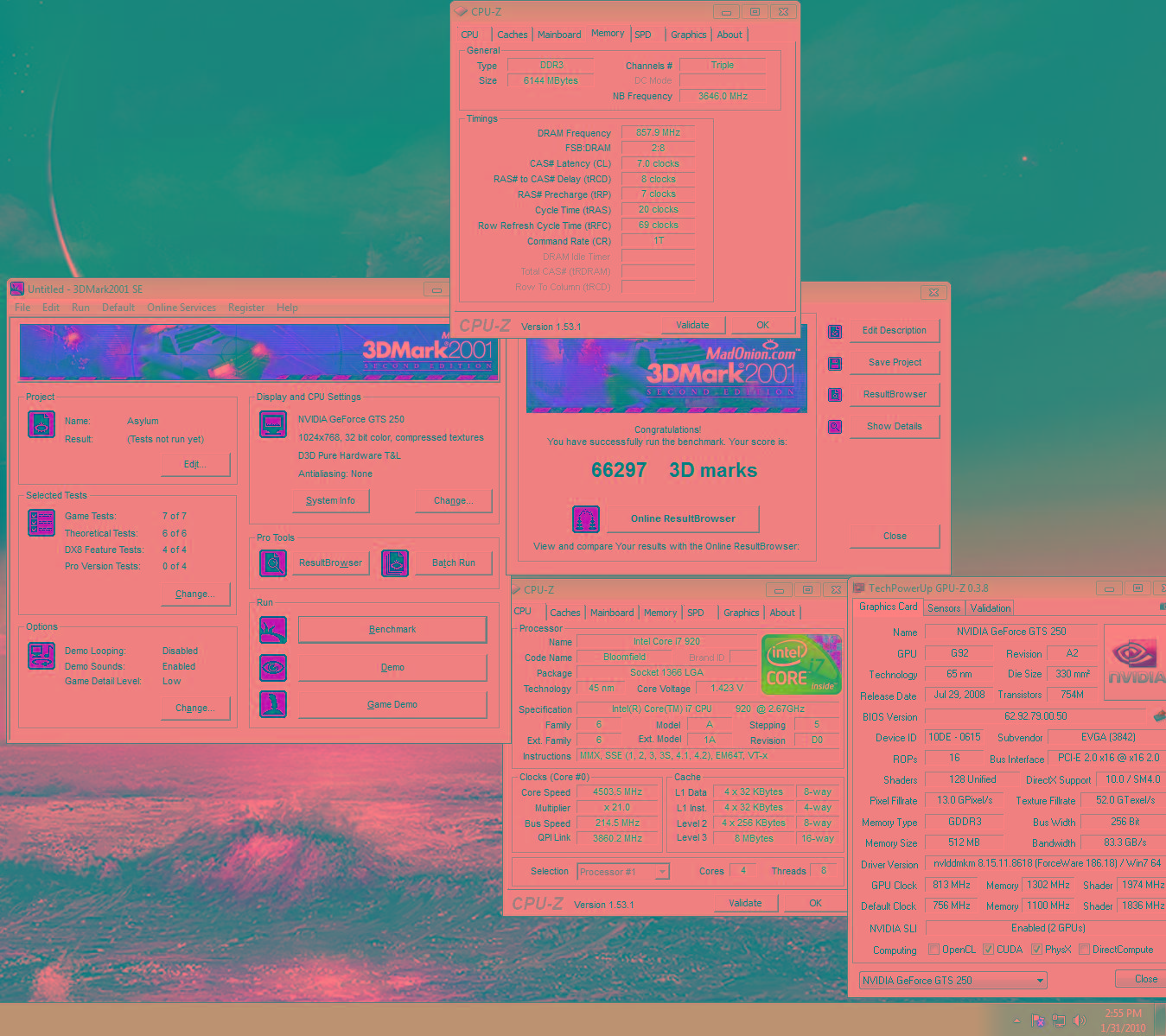
Task: Click the Display and CPU Settings monitor icon
Action: click(273, 424)
